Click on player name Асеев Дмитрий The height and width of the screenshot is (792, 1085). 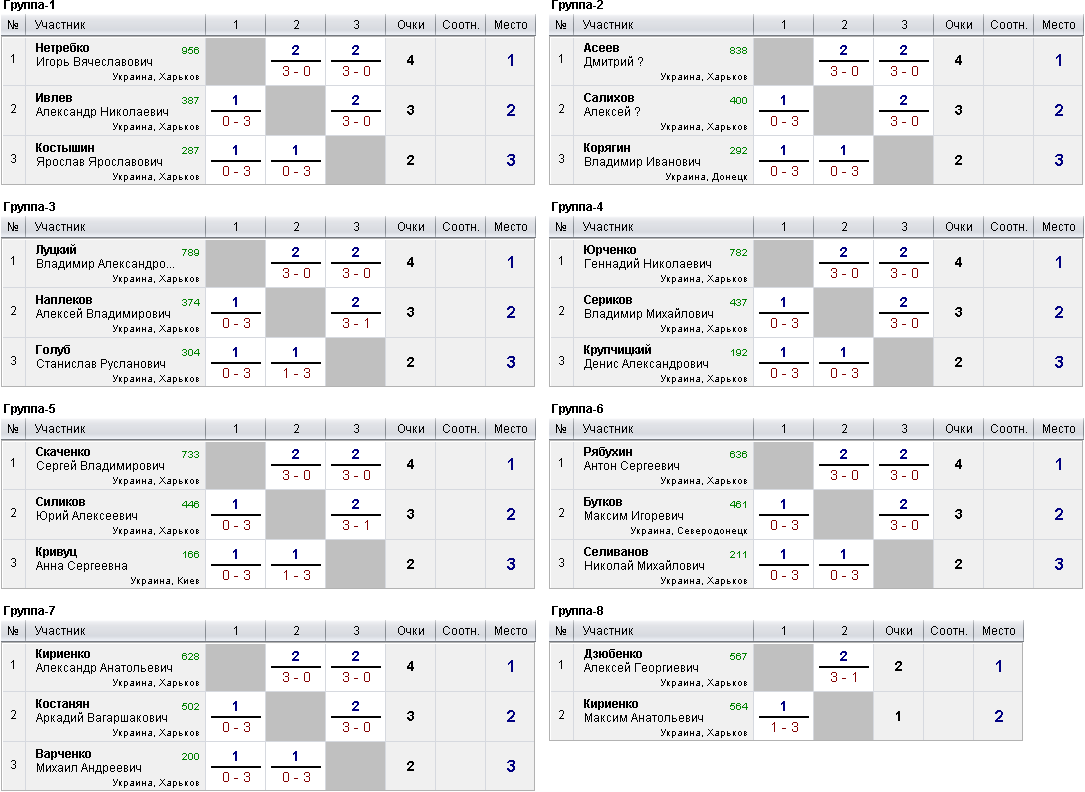pos(601,48)
